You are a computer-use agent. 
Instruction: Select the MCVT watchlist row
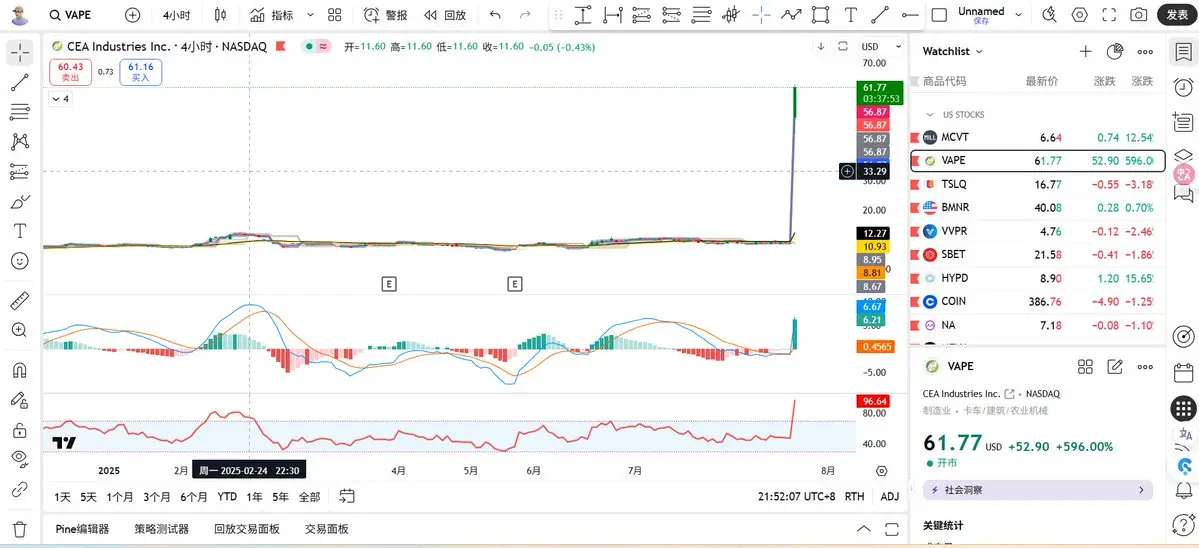(1038, 138)
